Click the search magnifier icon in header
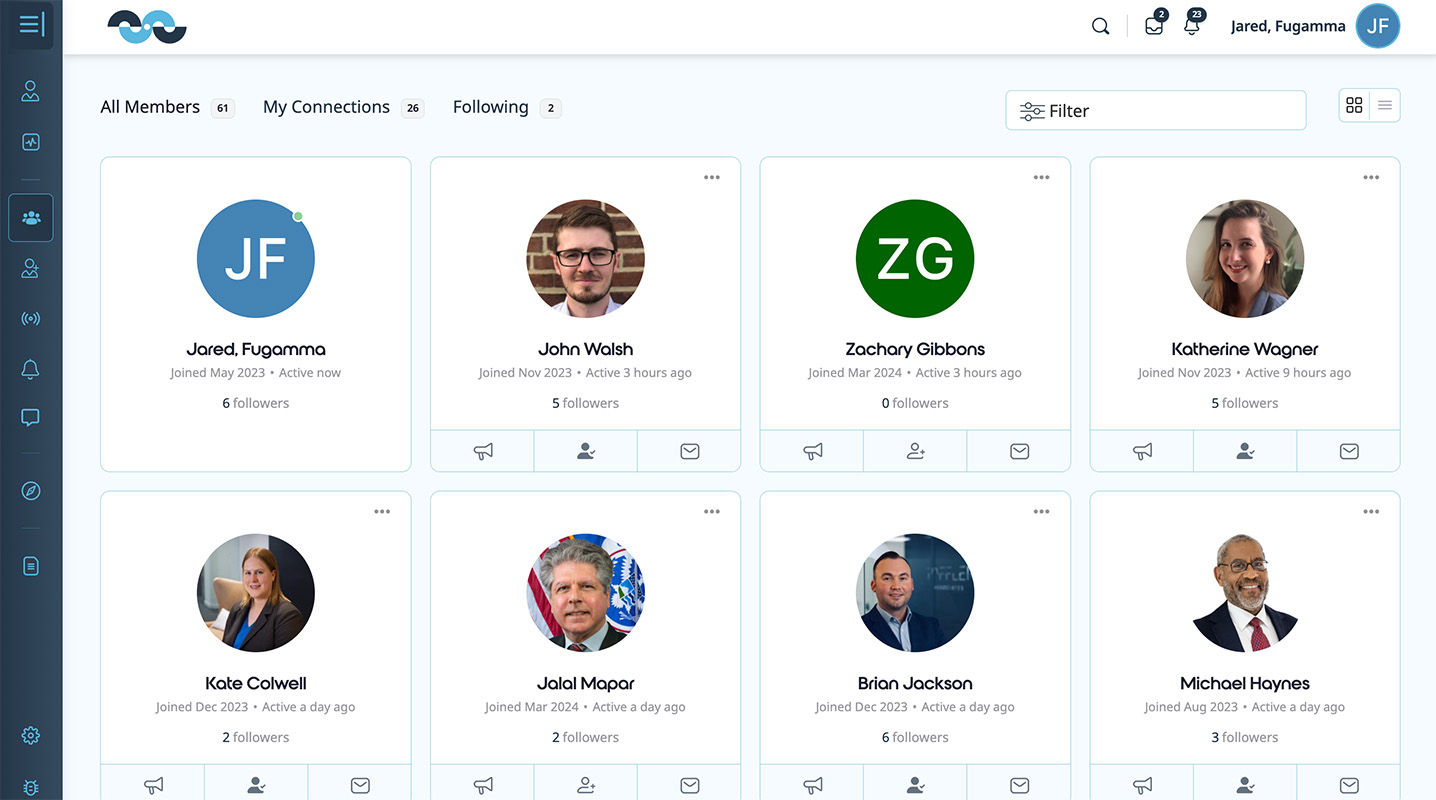 tap(1100, 27)
